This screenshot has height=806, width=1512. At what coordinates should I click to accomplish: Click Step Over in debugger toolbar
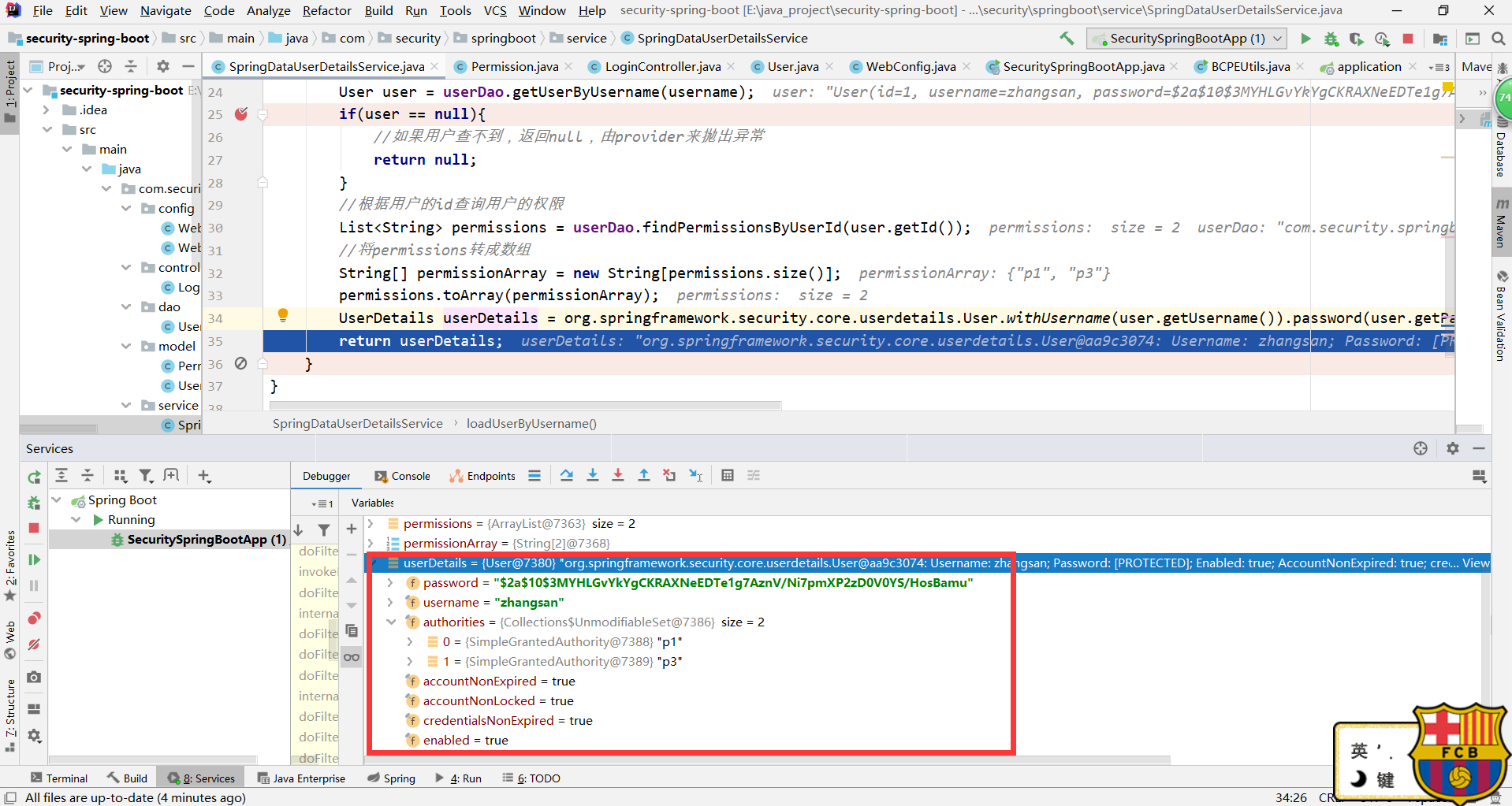pyautogui.click(x=567, y=475)
